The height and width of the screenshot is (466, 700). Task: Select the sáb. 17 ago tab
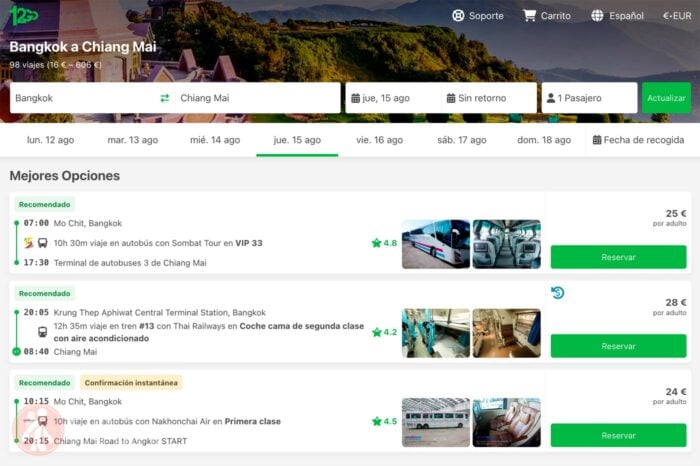pos(462,140)
